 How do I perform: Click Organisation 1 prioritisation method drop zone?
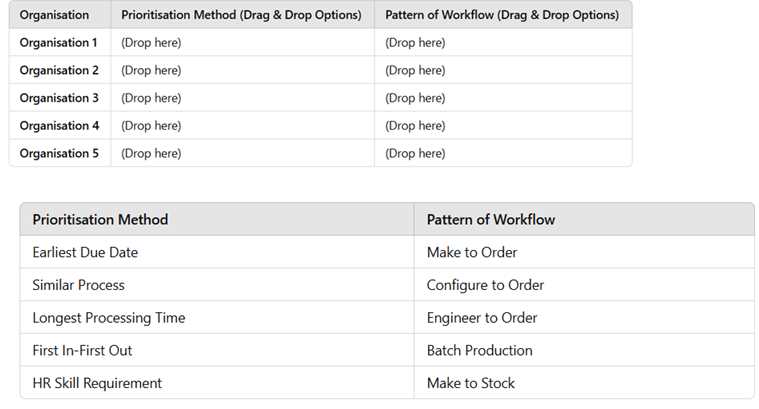151,43
